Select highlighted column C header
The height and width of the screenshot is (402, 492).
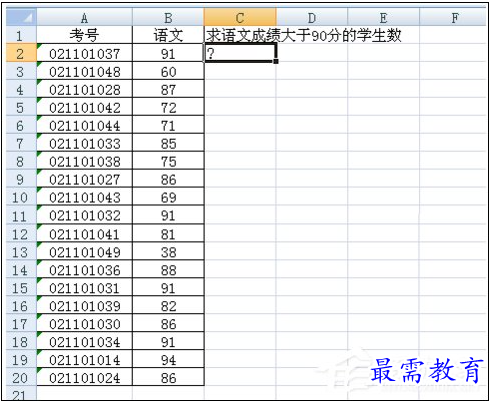tap(240, 17)
